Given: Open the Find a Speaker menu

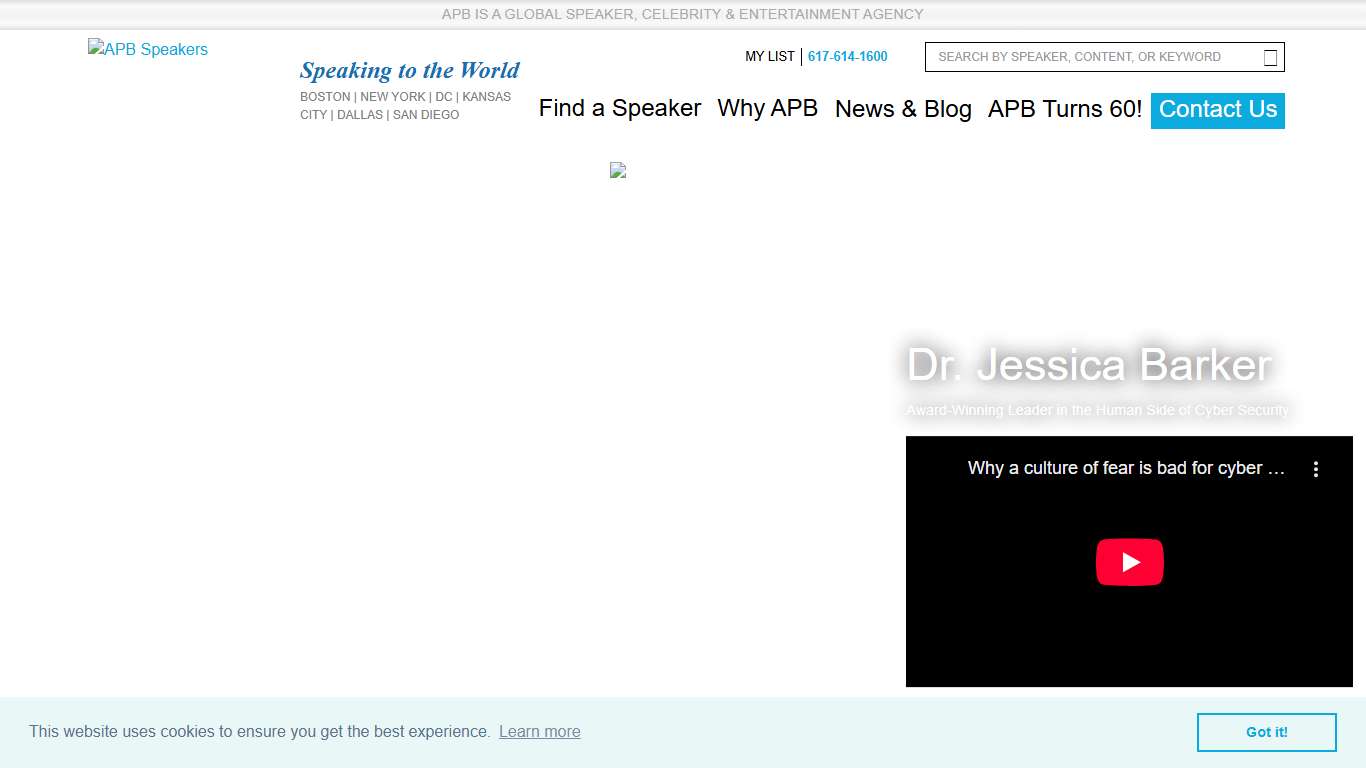Looking at the screenshot, I should point(620,109).
